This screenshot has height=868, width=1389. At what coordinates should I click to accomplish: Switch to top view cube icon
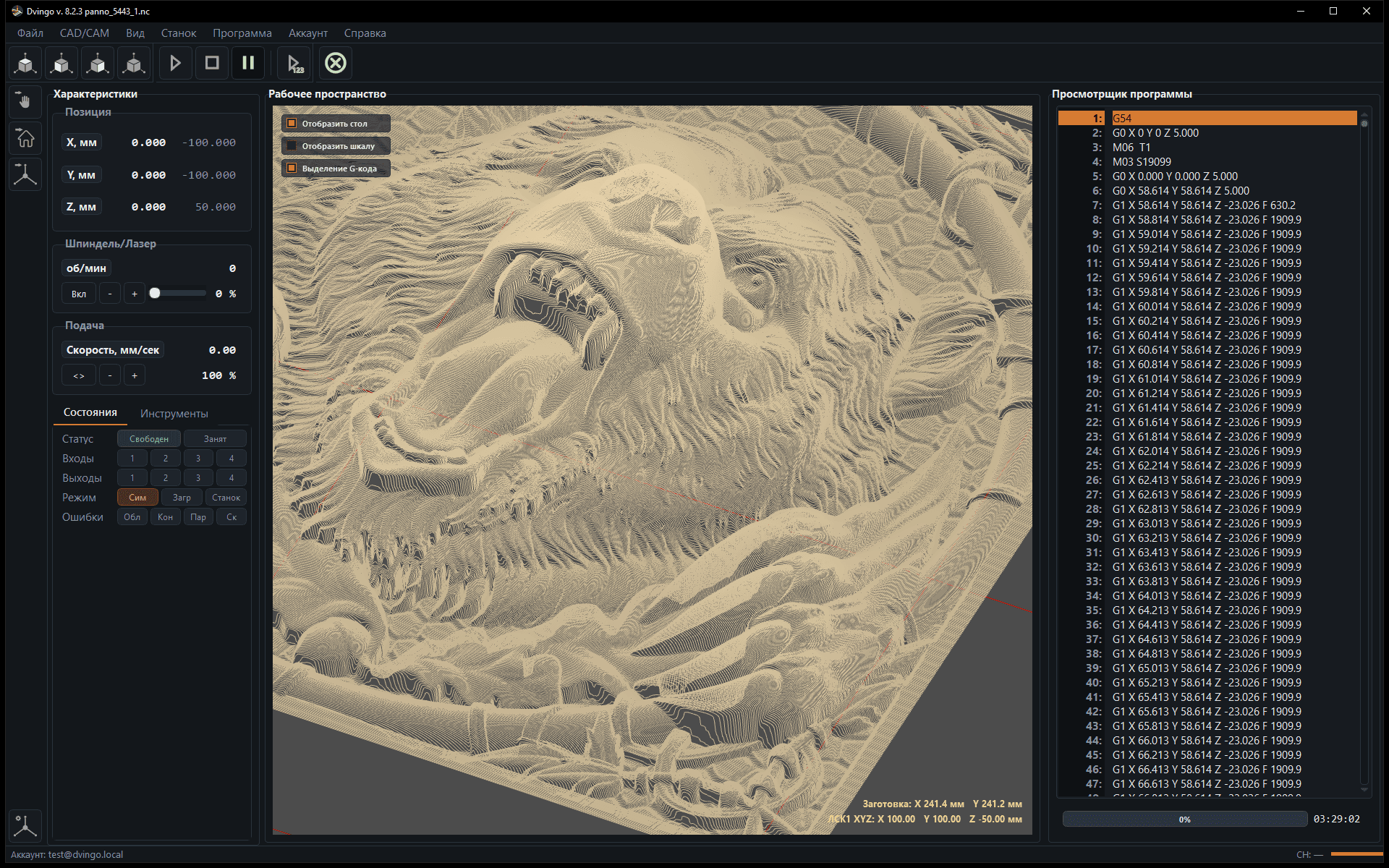coord(25,63)
